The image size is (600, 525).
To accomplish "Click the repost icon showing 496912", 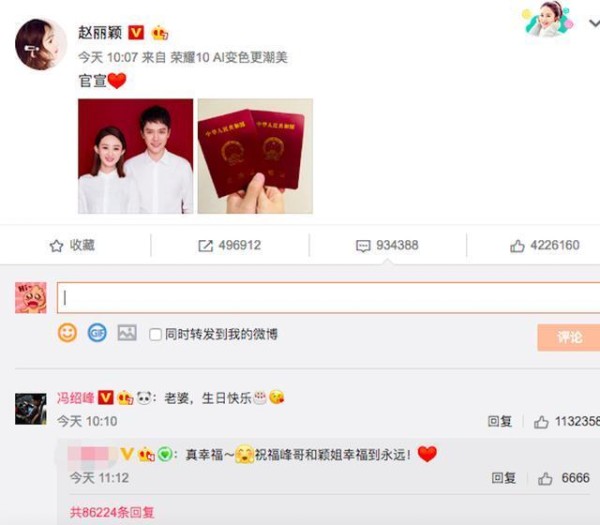I will click(205, 246).
